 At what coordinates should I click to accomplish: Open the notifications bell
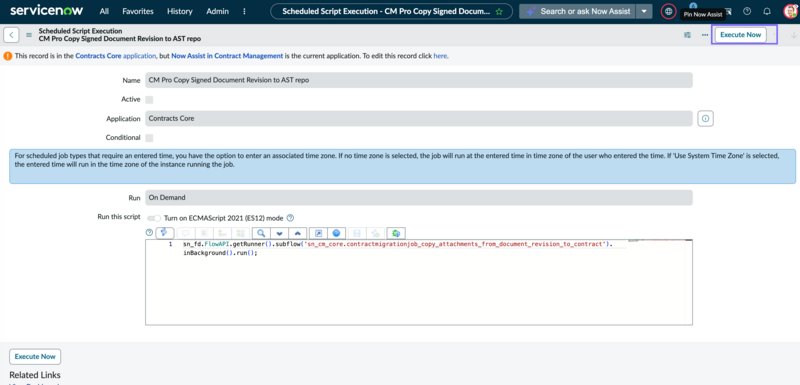pyautogui.click(x=766, y=11)
